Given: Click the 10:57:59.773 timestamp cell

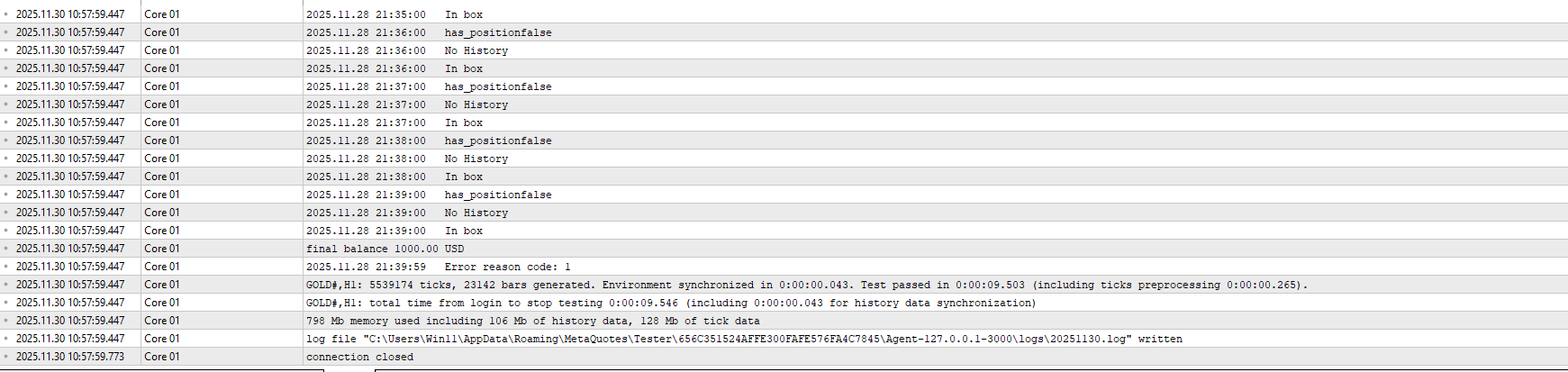Looking at the screenshot, I should tap(70, 357).
